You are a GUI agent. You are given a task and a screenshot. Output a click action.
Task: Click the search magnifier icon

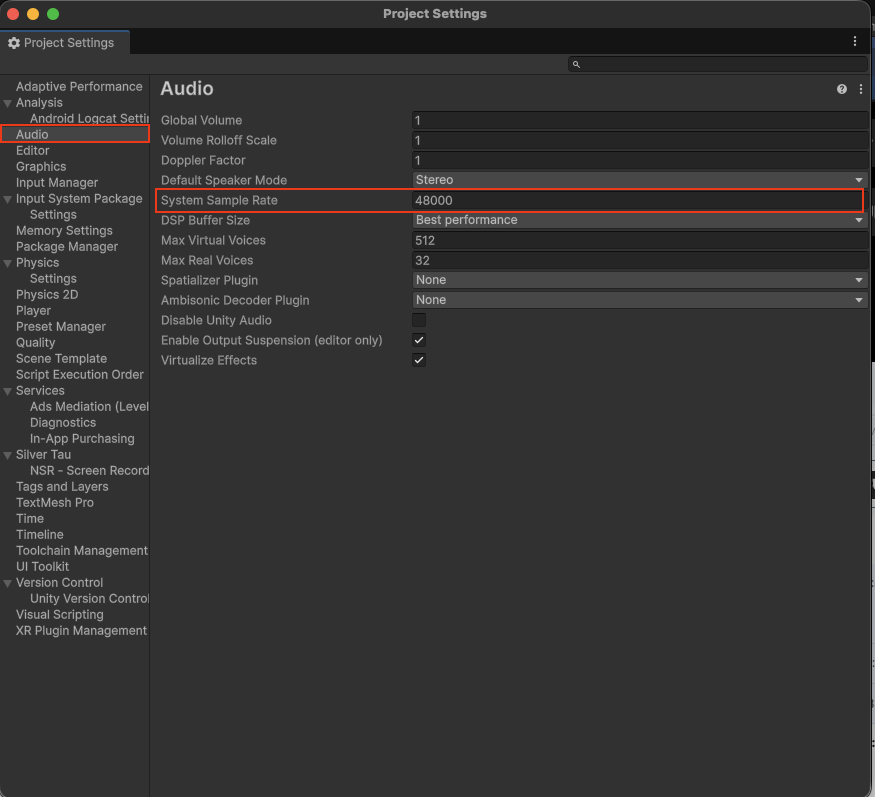click(576, 65)
